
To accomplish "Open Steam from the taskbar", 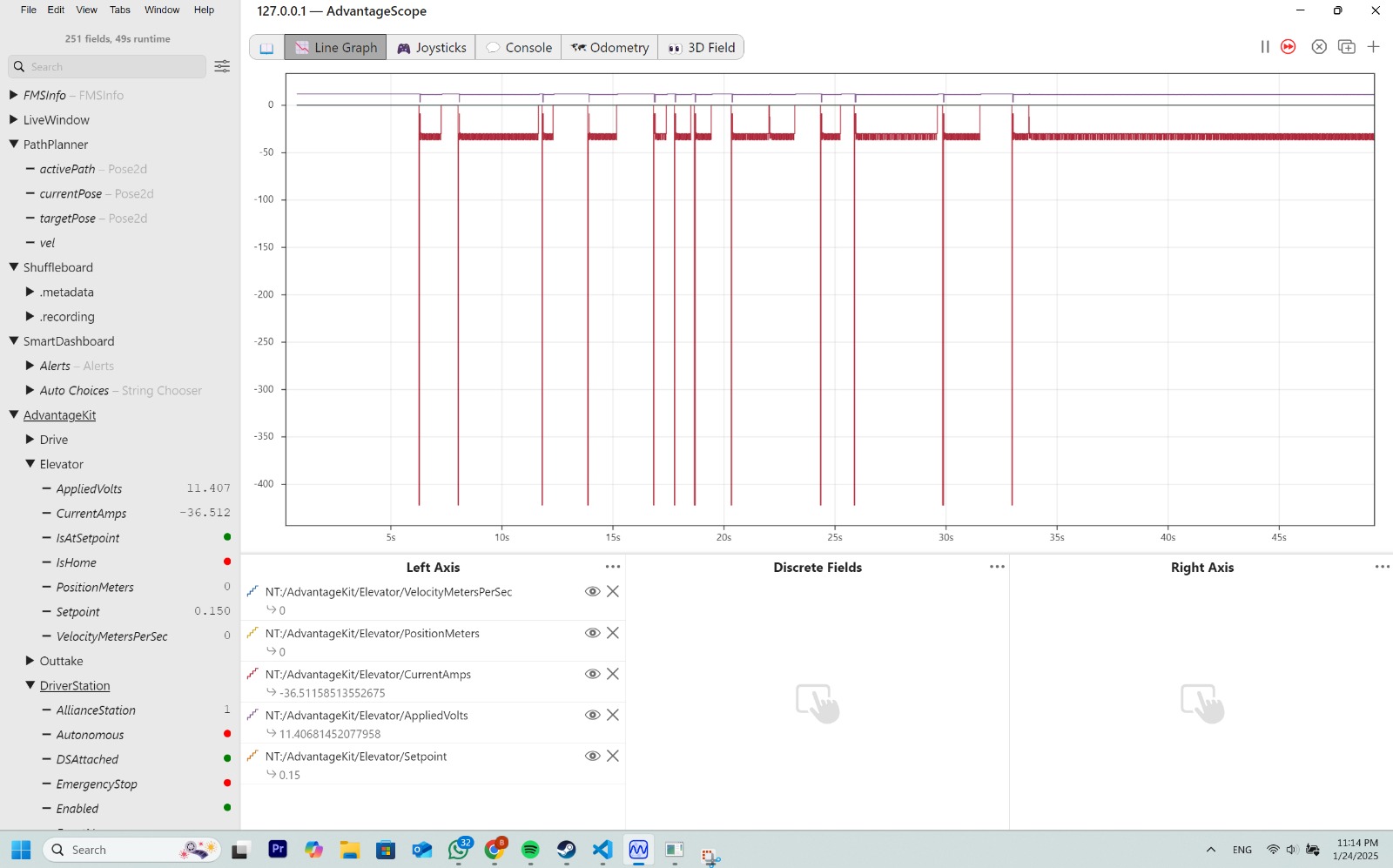I will click(567, 850).
